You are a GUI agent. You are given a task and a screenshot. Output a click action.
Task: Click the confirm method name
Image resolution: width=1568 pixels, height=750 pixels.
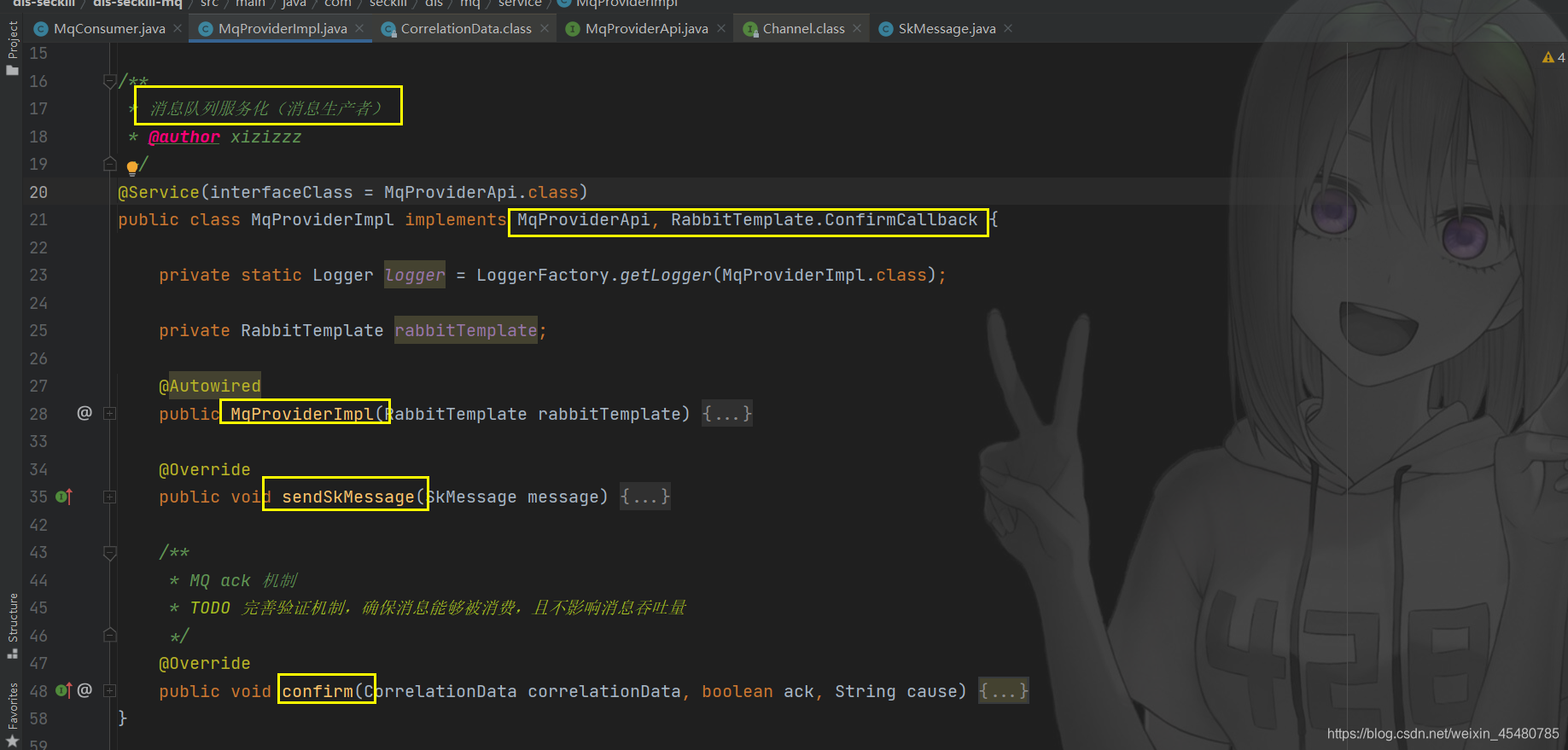pos(318,691)
